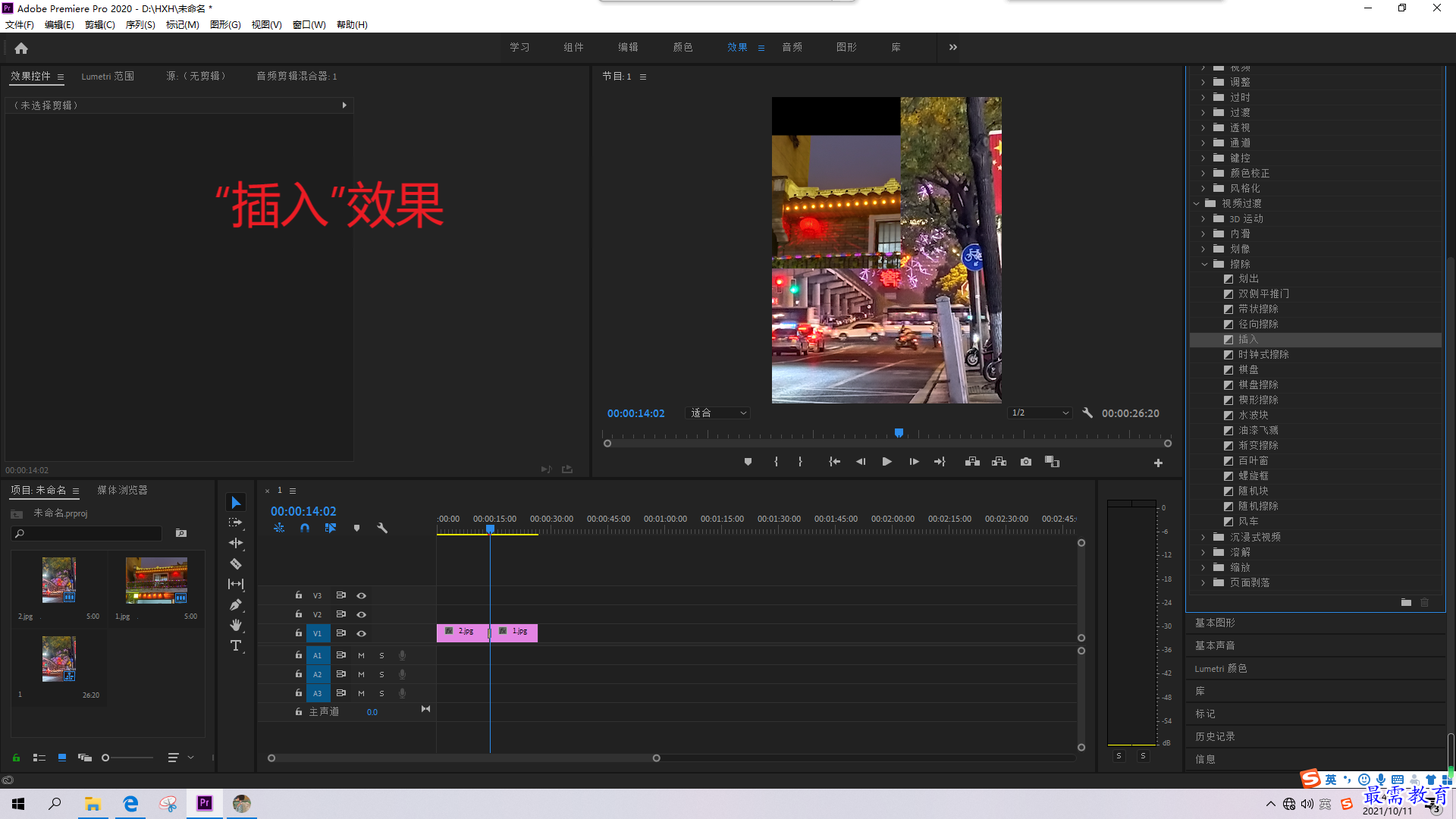Select the Slip tool

coord(236,584)
